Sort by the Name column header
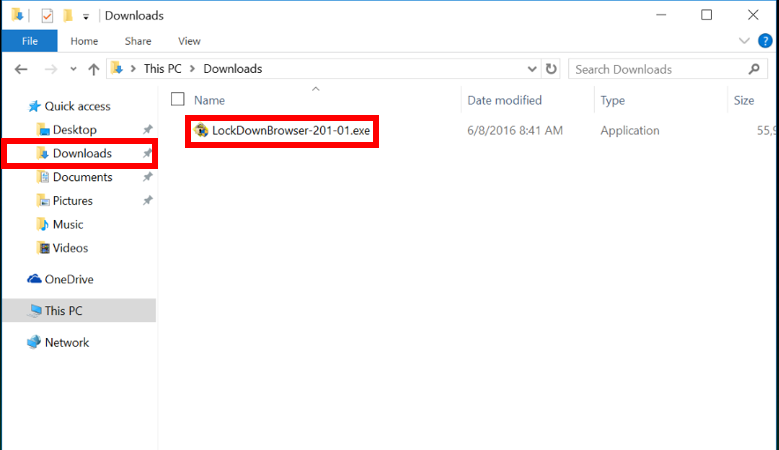 209,100
